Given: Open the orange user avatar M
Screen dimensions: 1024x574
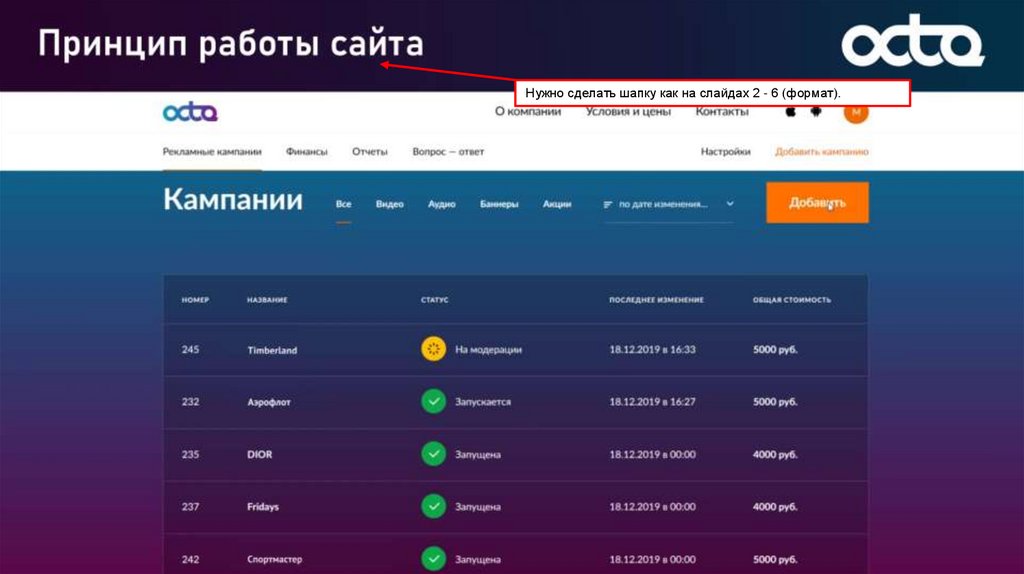Looking at the screenshot, I should click(x=856, y=112).
